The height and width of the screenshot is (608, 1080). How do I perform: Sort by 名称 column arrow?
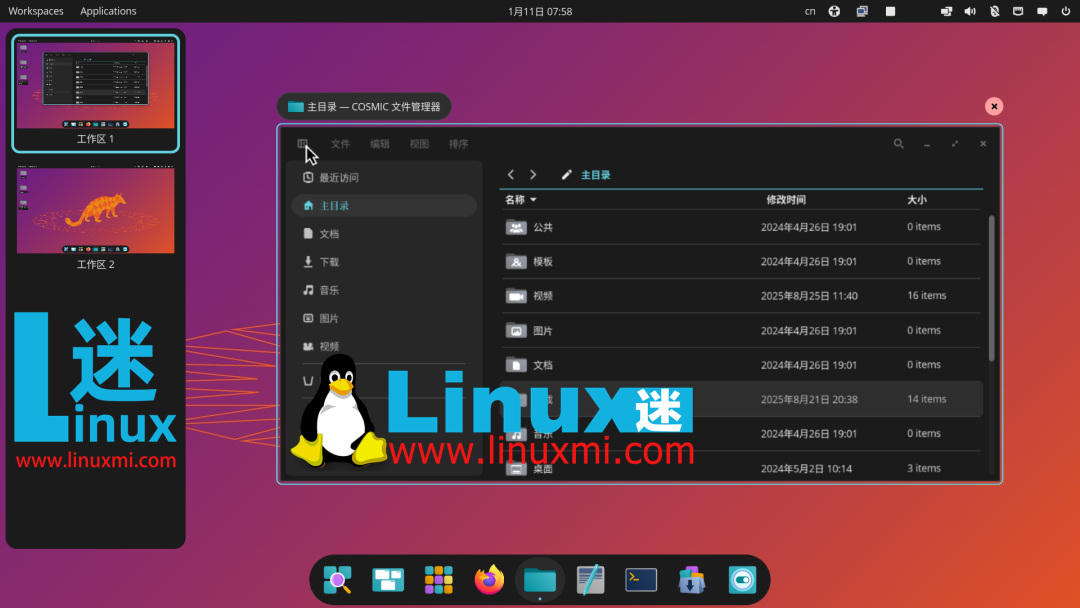pos(533,200)
